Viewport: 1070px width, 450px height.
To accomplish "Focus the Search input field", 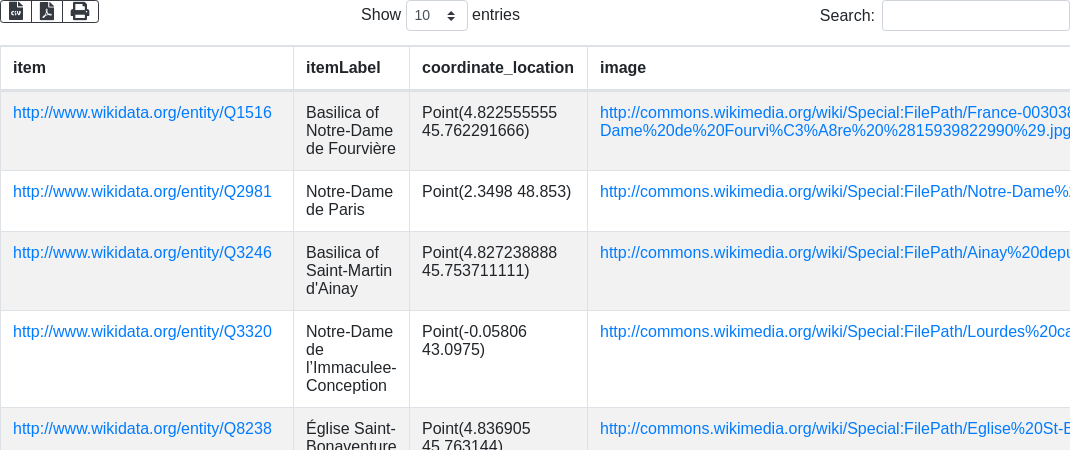I will (975, 16).
